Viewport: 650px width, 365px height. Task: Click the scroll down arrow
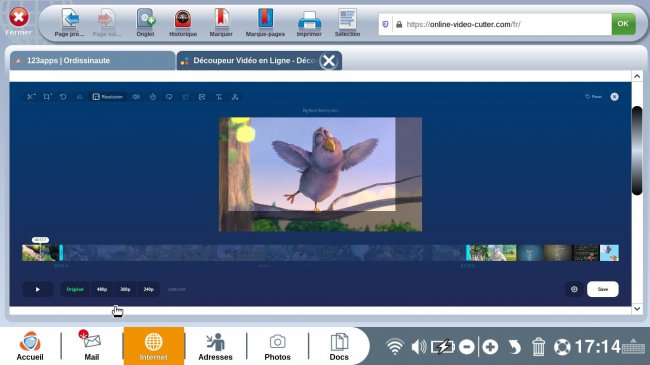[x=637, y=309]
